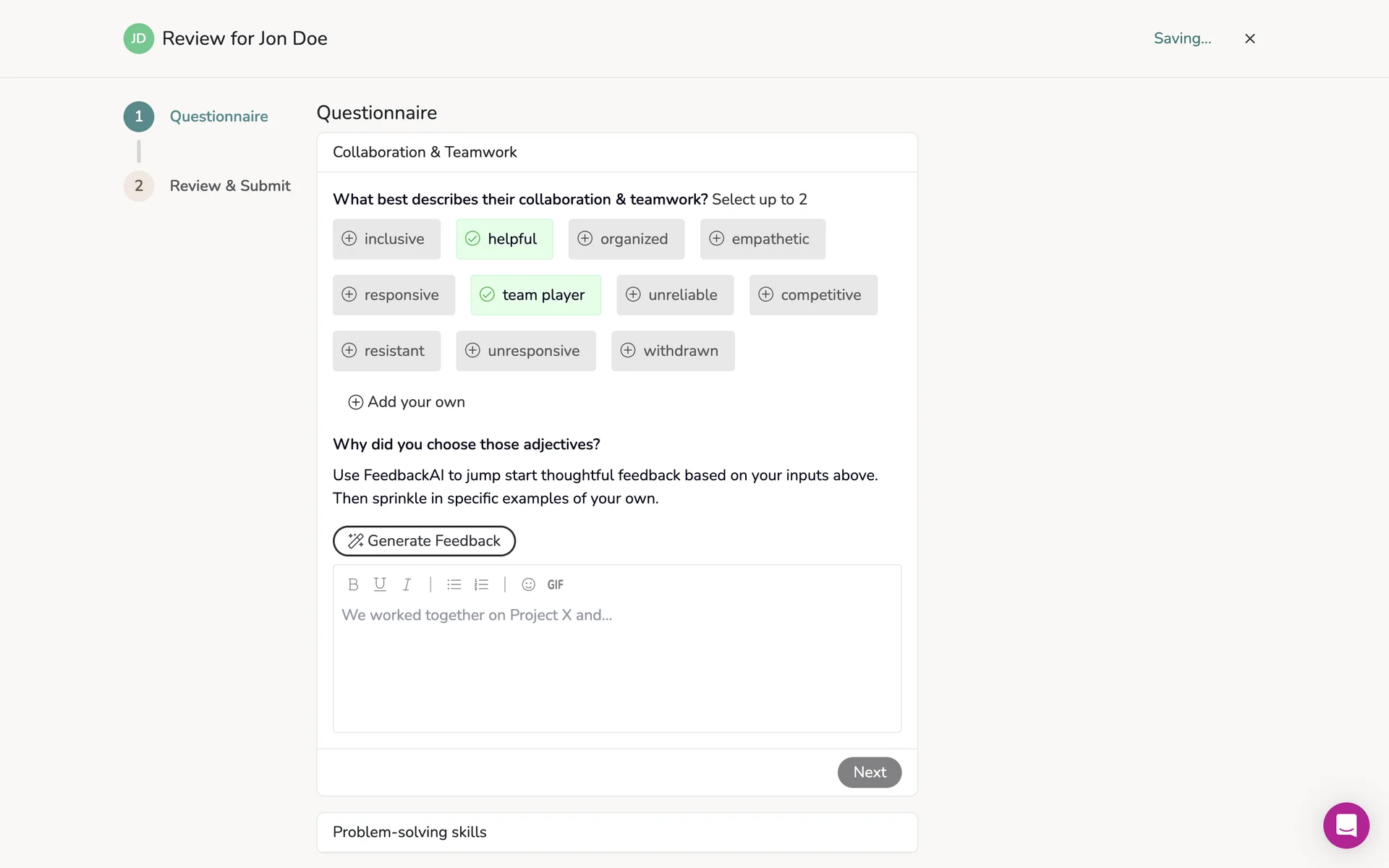Select the 'inclusive' adjective chip
Screen dimensions: 1389x868
coord(386,239)
